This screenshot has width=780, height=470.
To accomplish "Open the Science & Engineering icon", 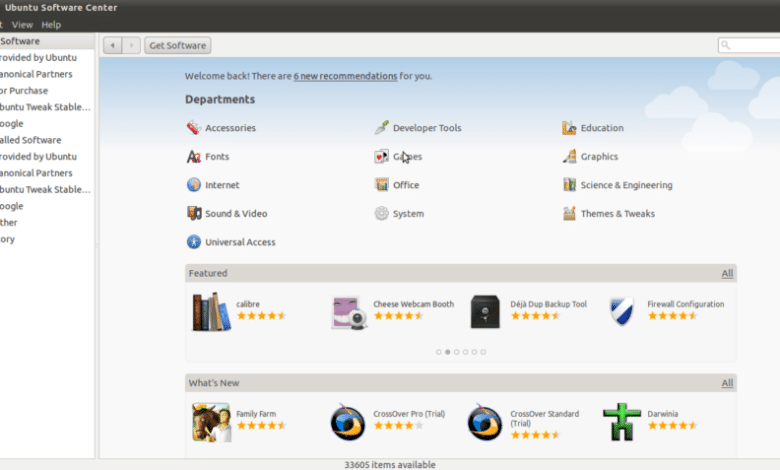I will (569, 185).
